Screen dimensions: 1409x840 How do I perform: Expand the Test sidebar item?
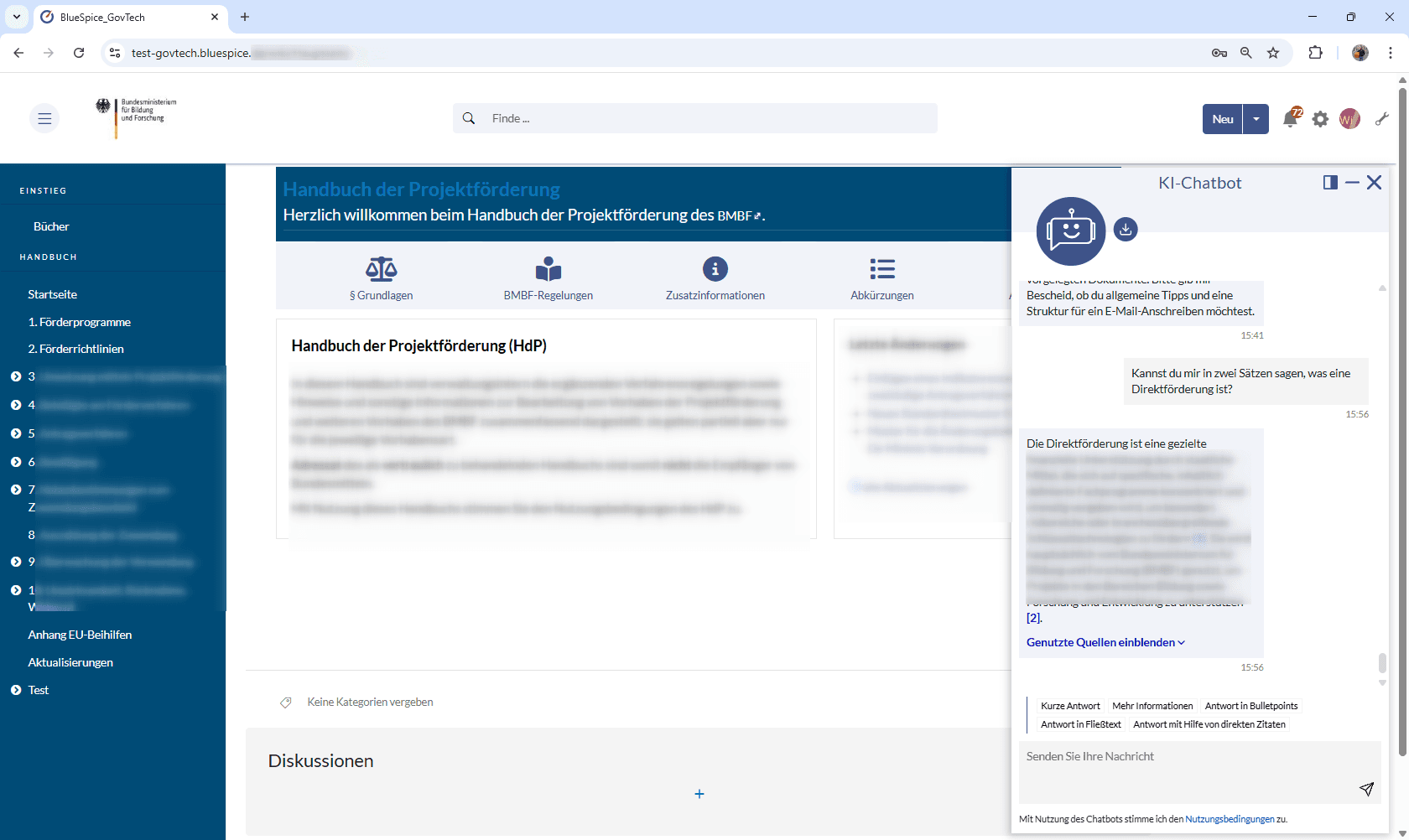coord(16,690)
